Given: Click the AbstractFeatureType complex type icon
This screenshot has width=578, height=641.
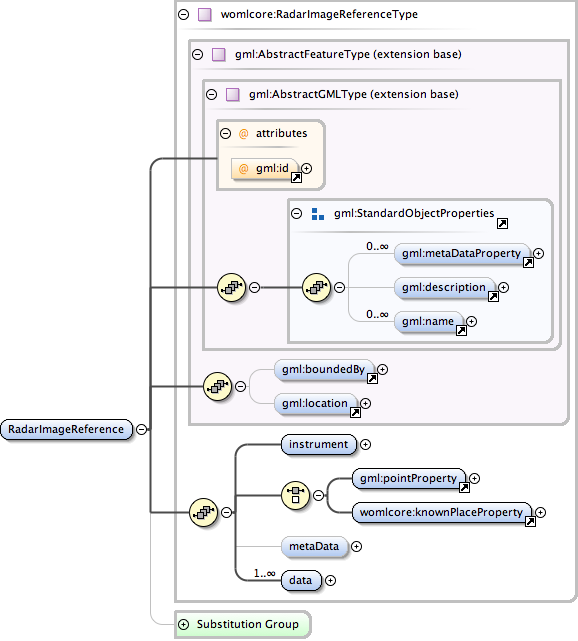Looking at the screenshot, I should coord(219,54).
